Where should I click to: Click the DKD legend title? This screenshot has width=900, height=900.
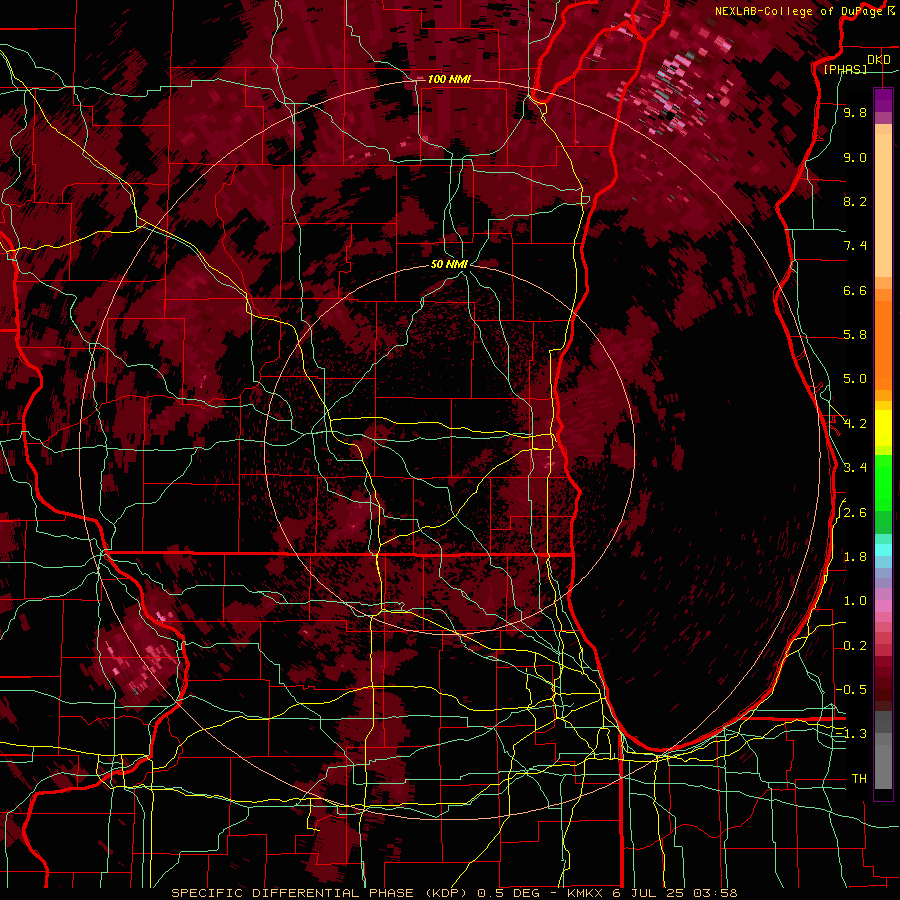(x=878, y=60)
